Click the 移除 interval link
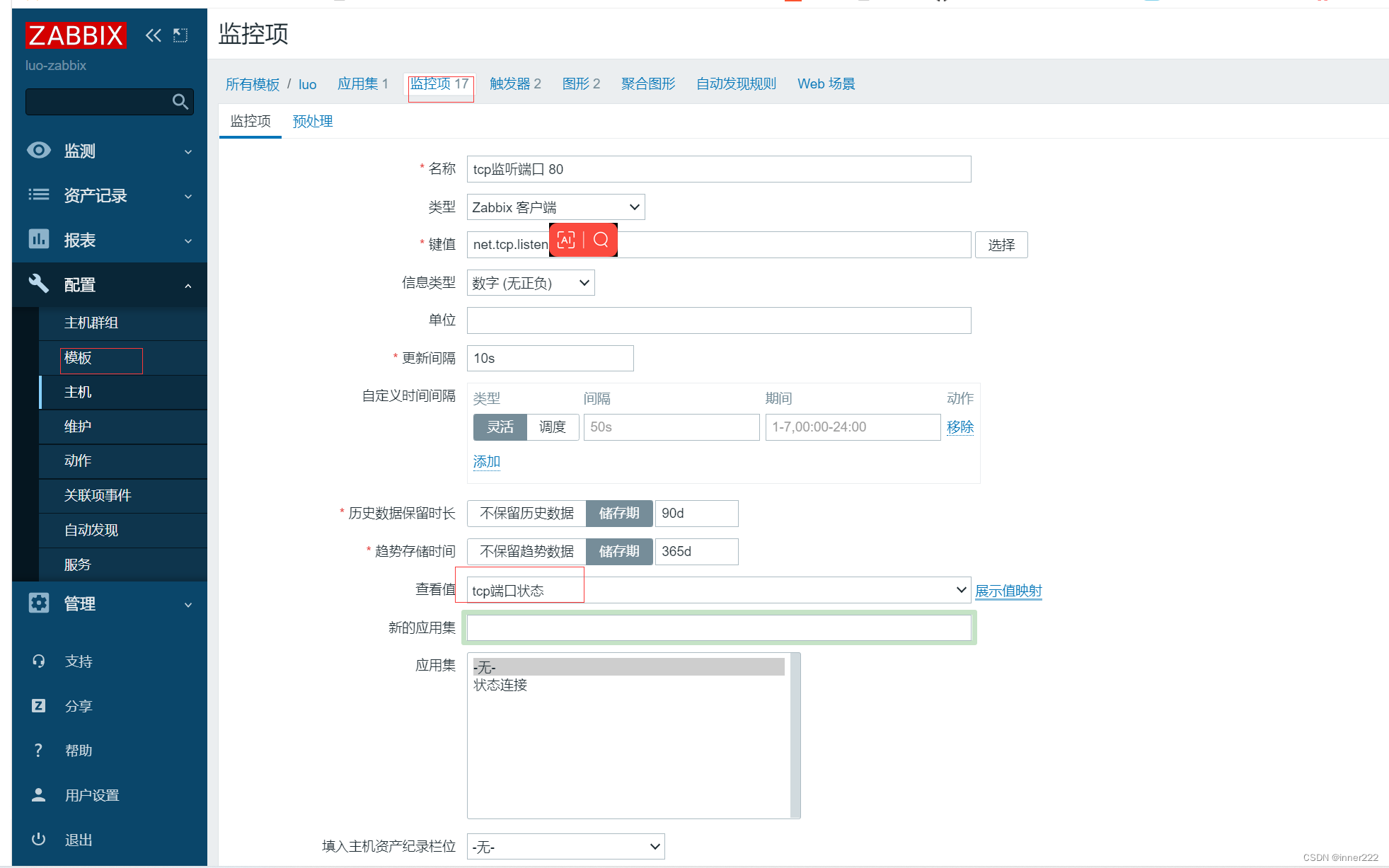The width and height of the screenshot is (1389, 868). 960,427
